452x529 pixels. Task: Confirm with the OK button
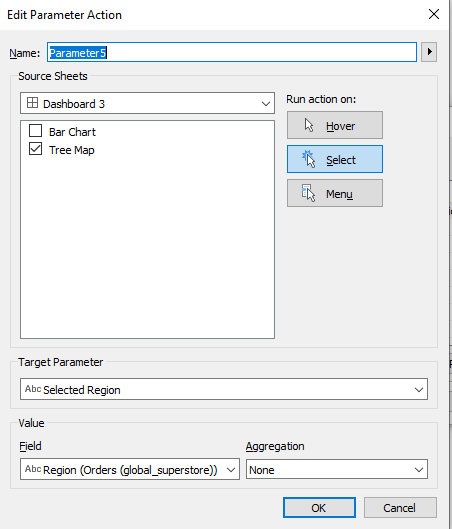[319, 507]
